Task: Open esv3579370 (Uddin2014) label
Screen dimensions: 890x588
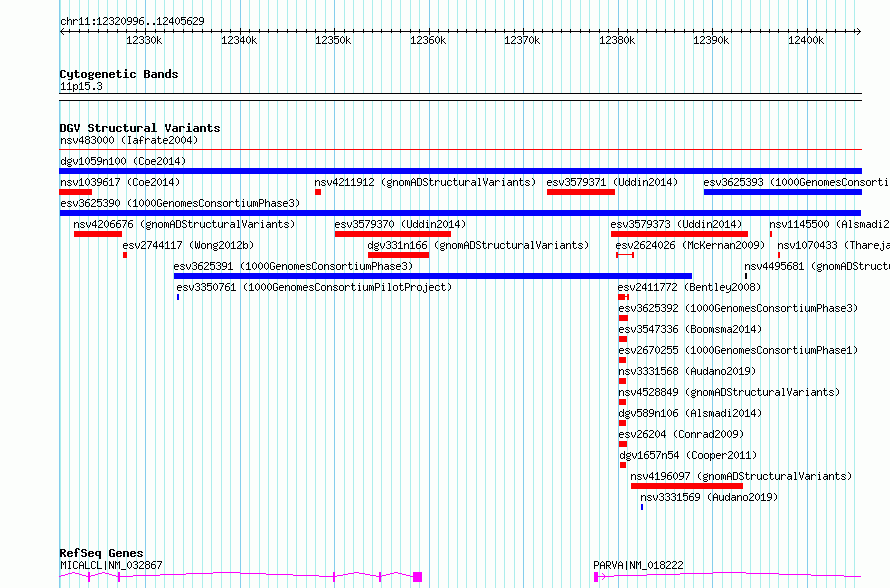Action: [x=400, y=224]
